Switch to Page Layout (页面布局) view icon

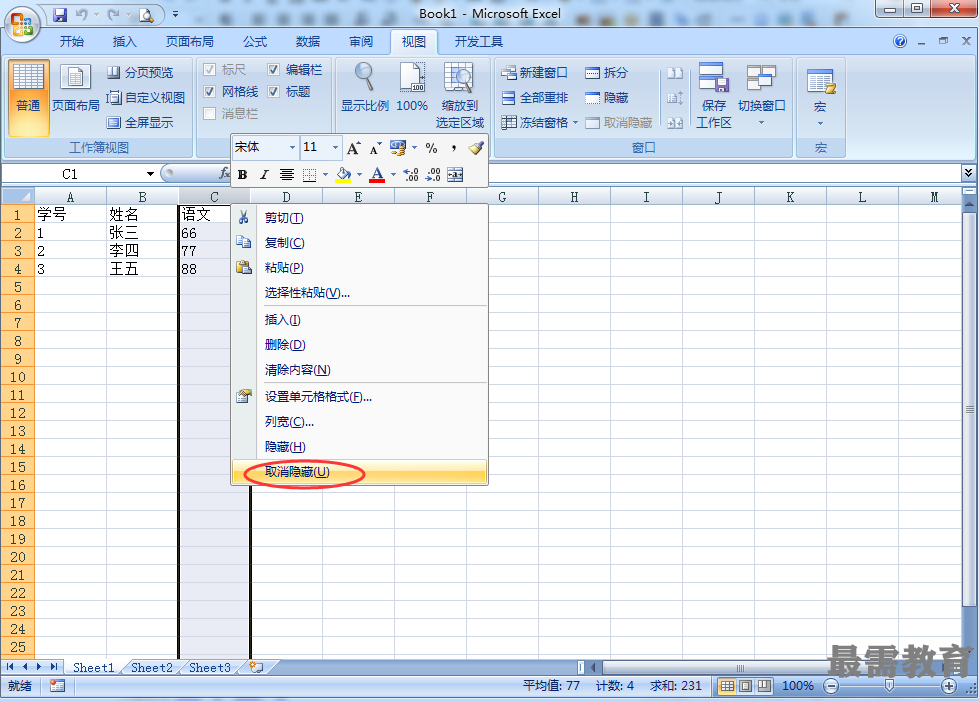click(x=76, y=89)
